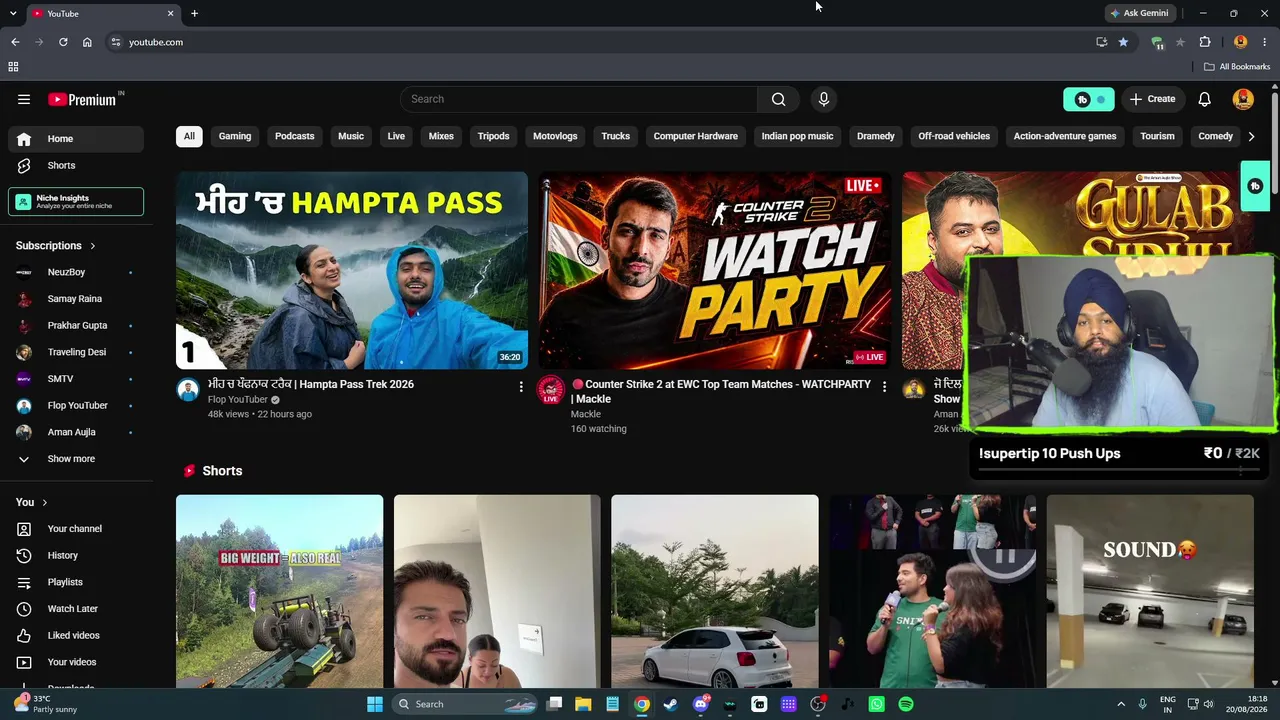Open Your videos in the sidebar
This screenshot has width=1280, height=720.
coord(76,662)
